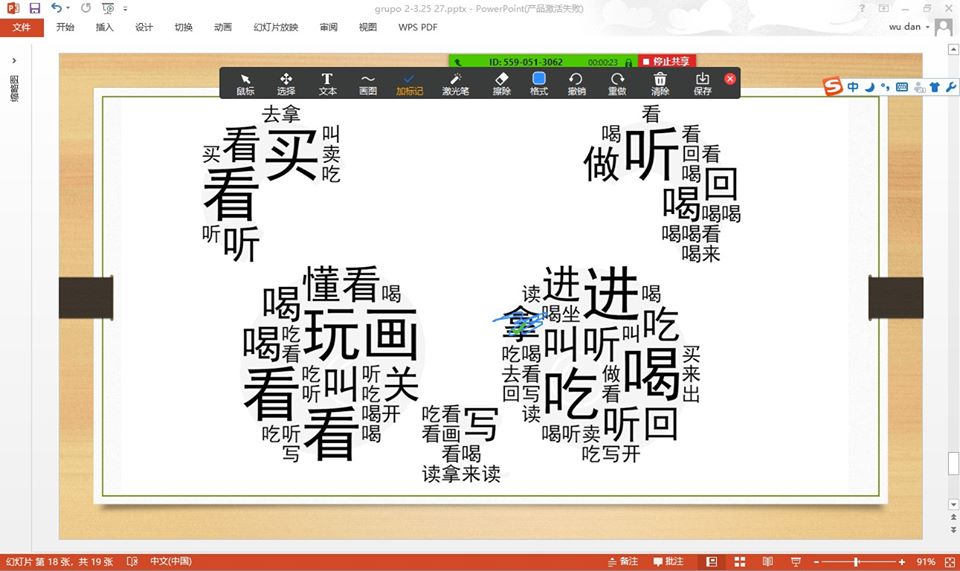The height and width of the screenshot is (571, 960).
Task: Click the Sogou input S logo
Action: pos(833,86)
